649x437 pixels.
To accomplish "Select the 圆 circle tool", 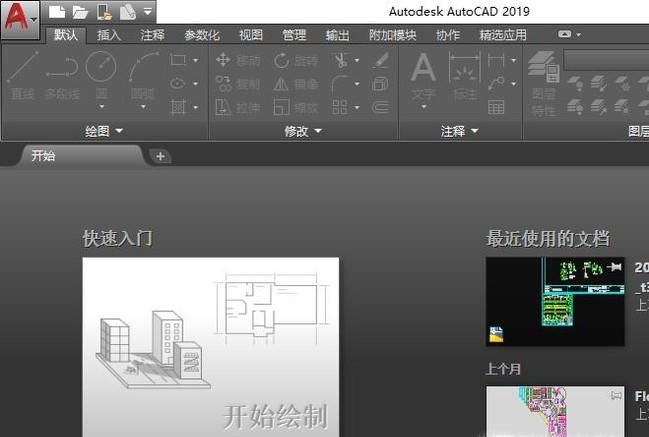I will [x=101, y=74].
